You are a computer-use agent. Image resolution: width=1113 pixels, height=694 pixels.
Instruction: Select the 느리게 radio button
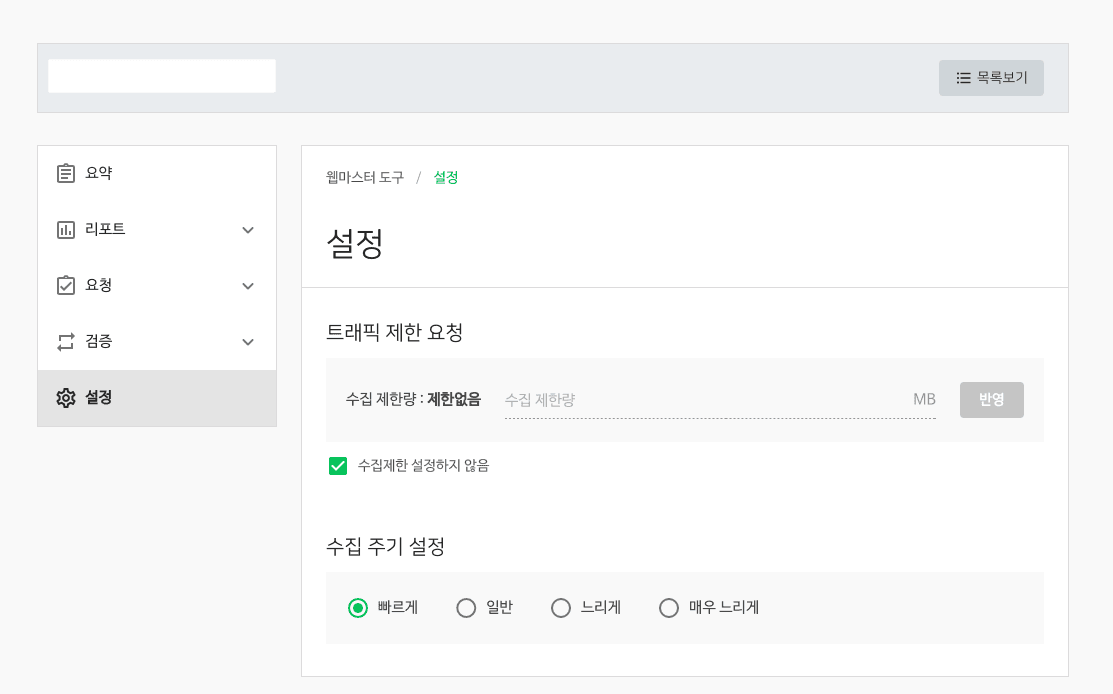[x=561, y=607]
